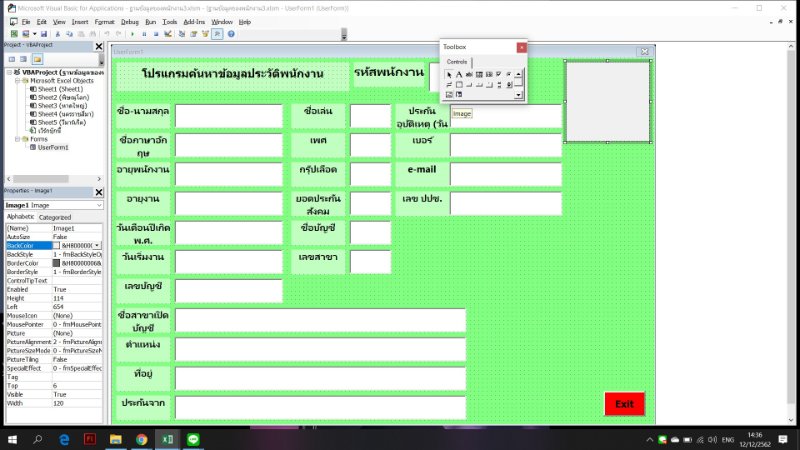Save the project with the toolbar icon
Viewport: 800px width, 450px height.
(x=44, y=33)
